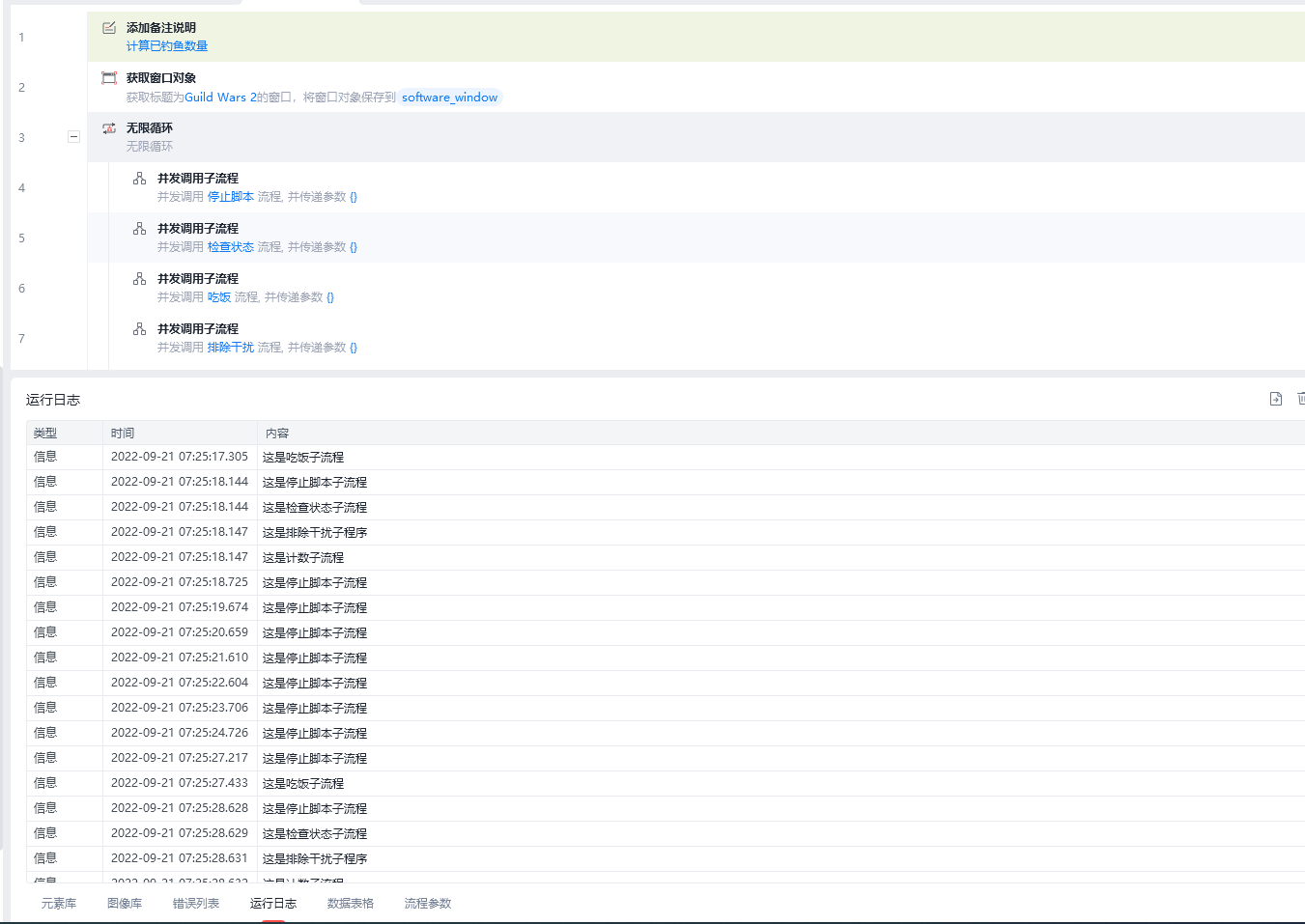Open the 排除干扰 subflow link
Viewport: 1305px width, 924px height.
click(x=231, y=348)
